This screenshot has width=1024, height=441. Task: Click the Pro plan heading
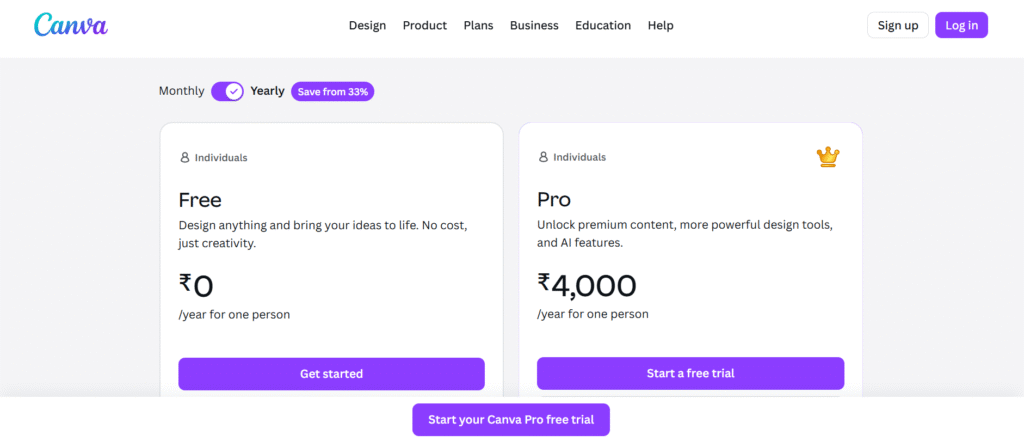click(x=554, y=199)
